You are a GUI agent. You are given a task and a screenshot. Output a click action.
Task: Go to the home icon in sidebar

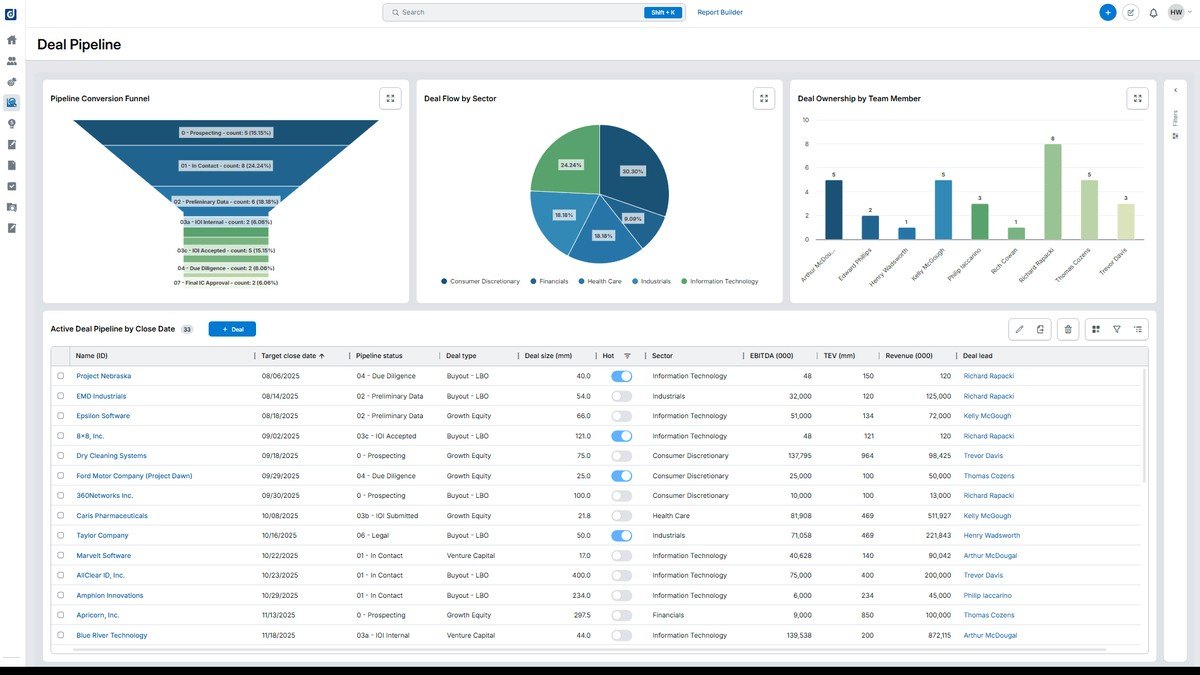coord(12,40)
